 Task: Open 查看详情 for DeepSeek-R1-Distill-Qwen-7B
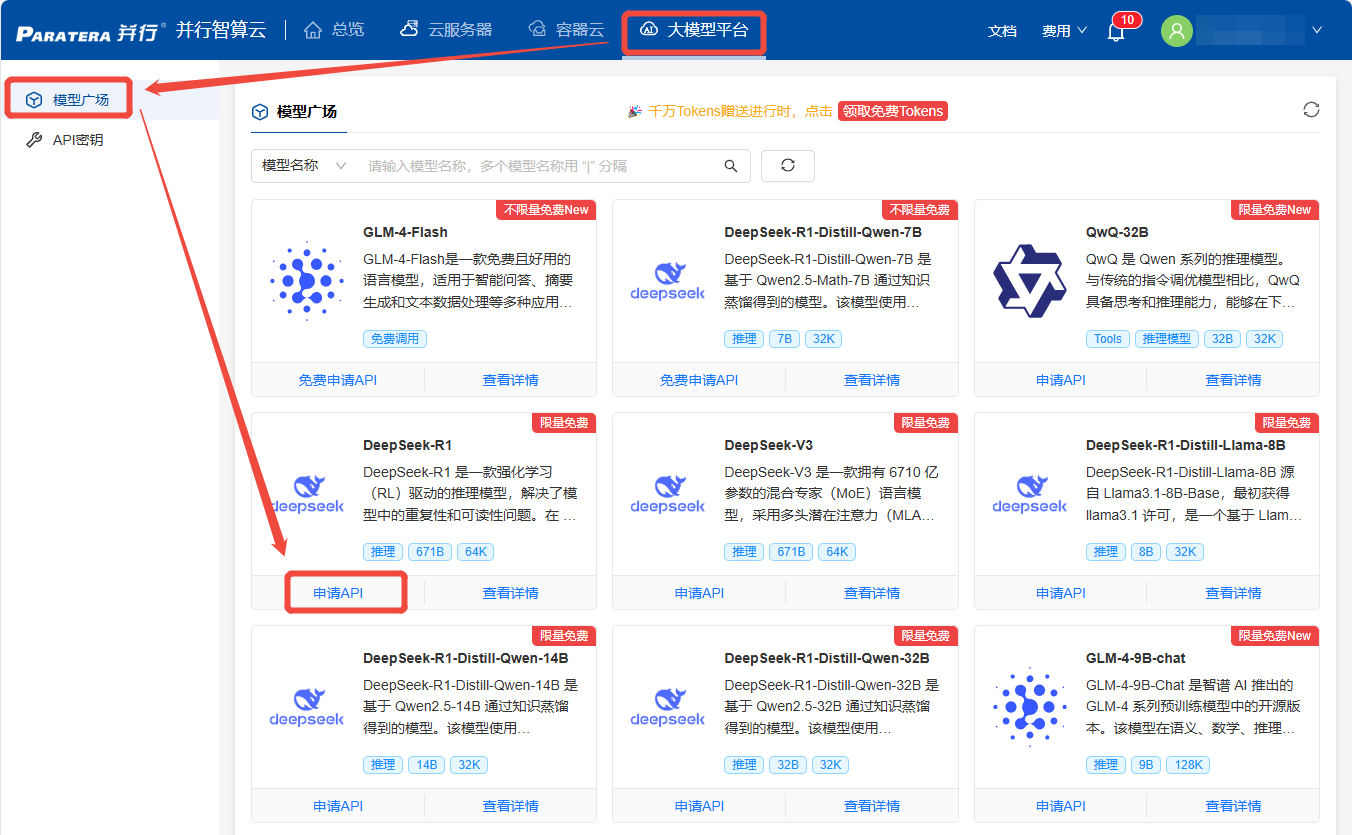[872, 380]
